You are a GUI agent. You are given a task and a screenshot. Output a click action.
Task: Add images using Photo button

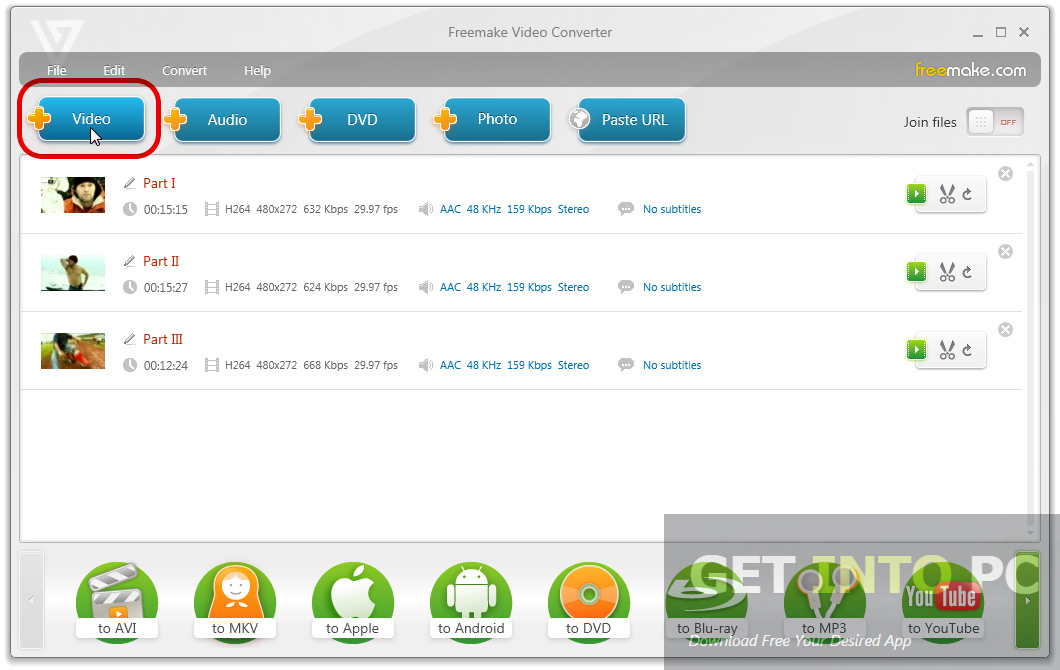coord(497,120)
